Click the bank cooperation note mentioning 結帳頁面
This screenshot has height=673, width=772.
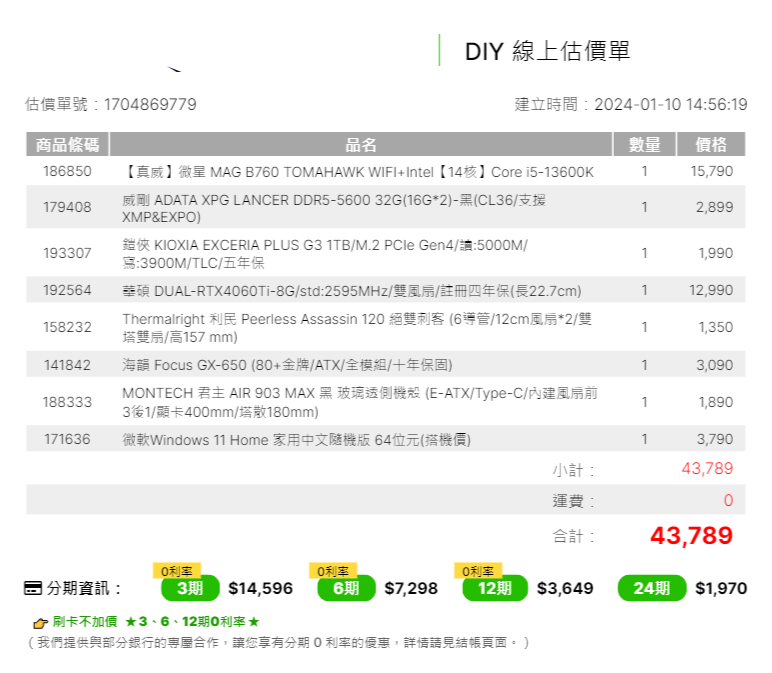[278, 643]
